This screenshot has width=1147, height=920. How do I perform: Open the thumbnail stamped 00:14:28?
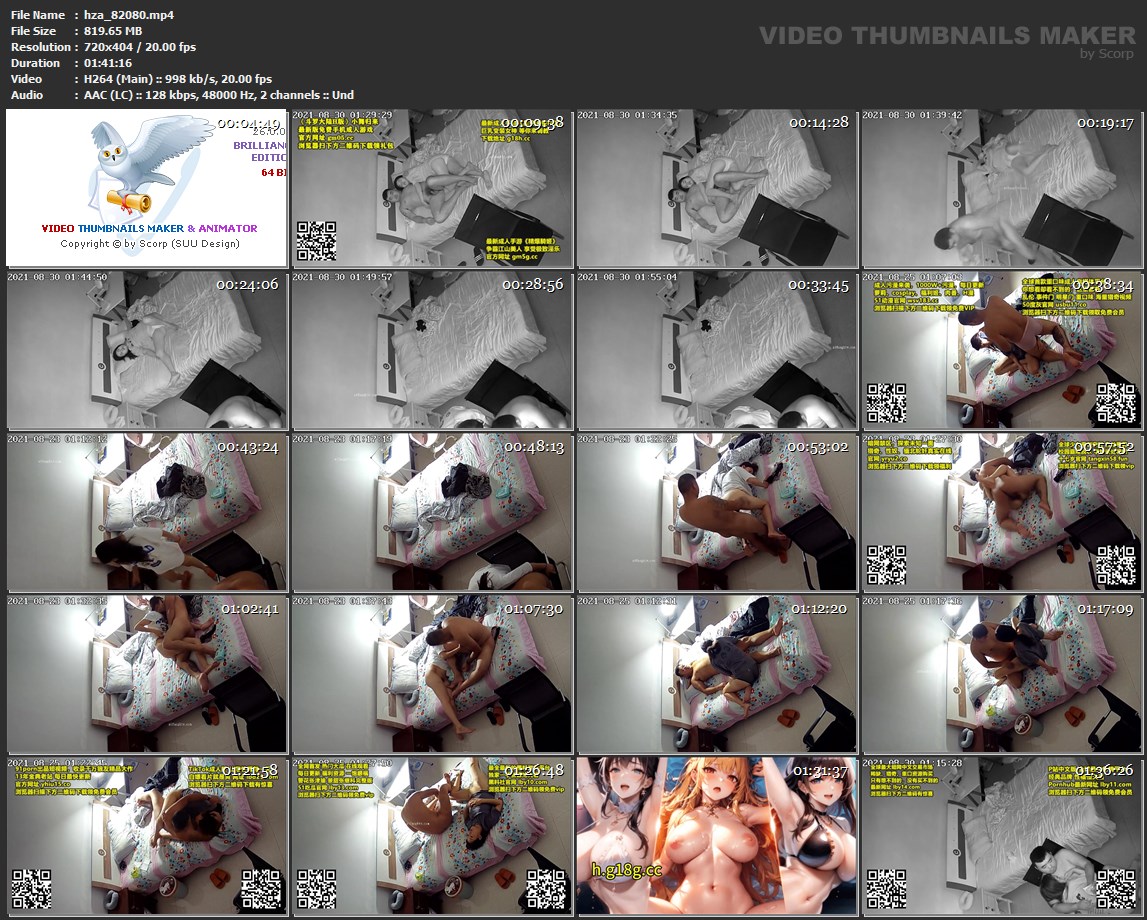pos(716,188)
